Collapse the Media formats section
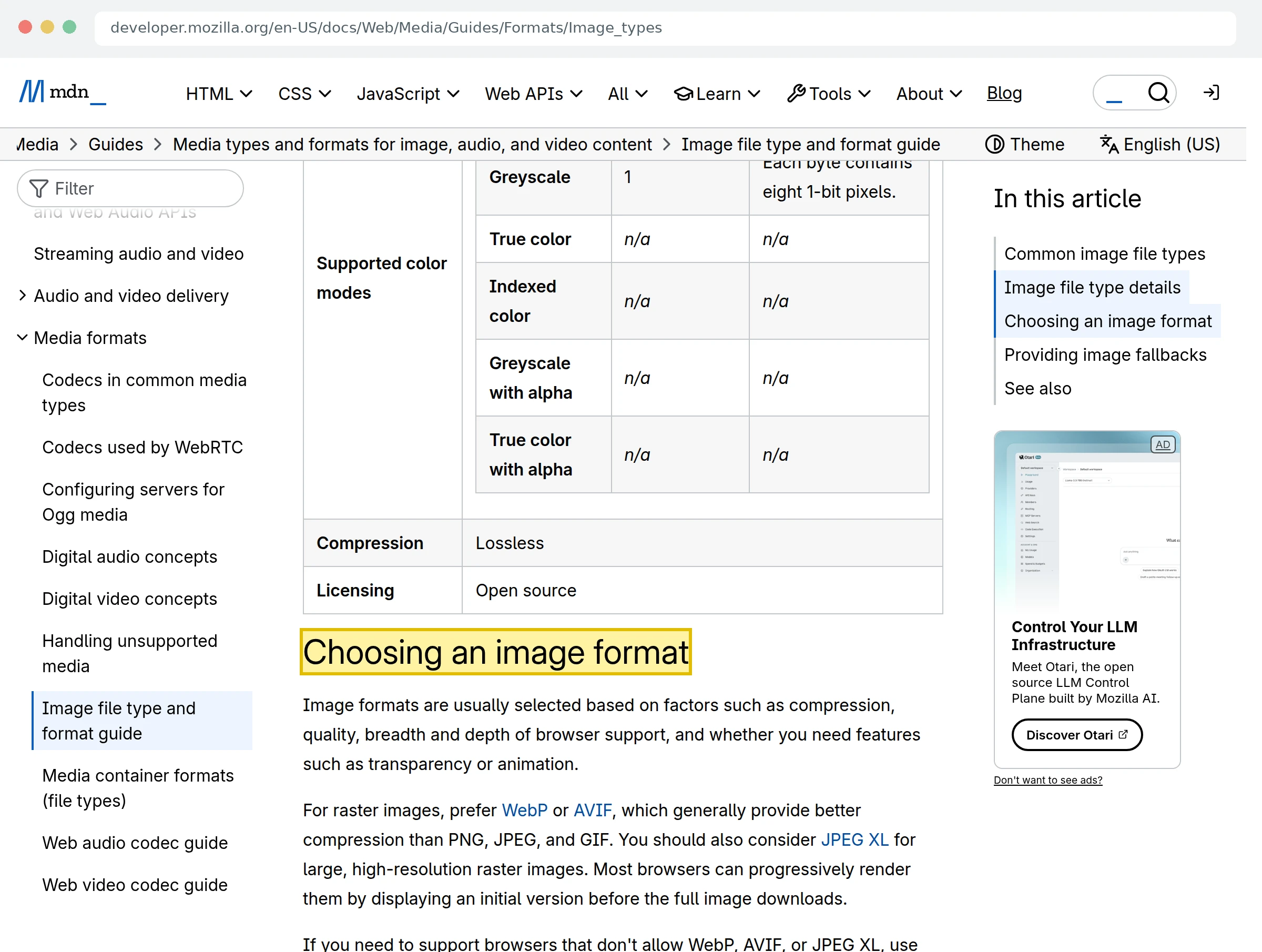Viewport: 1262px width, 952px height. [22, 337]
